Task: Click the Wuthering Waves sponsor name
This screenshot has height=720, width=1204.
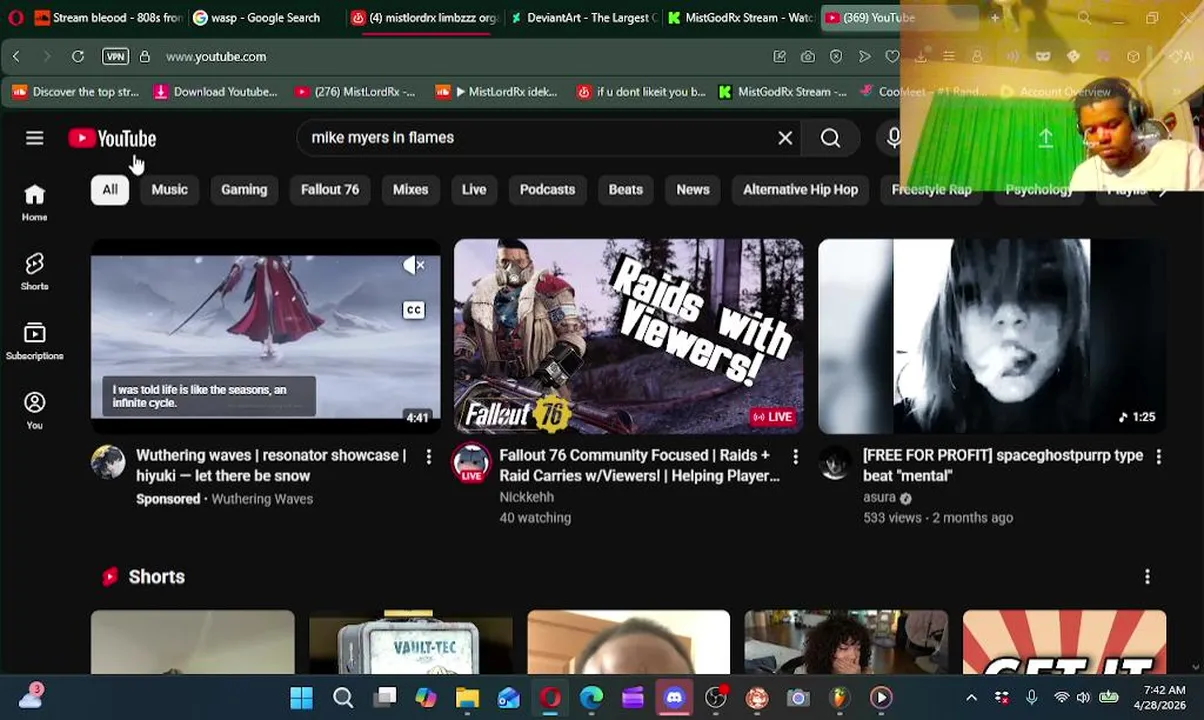Action: click(262, 499)
